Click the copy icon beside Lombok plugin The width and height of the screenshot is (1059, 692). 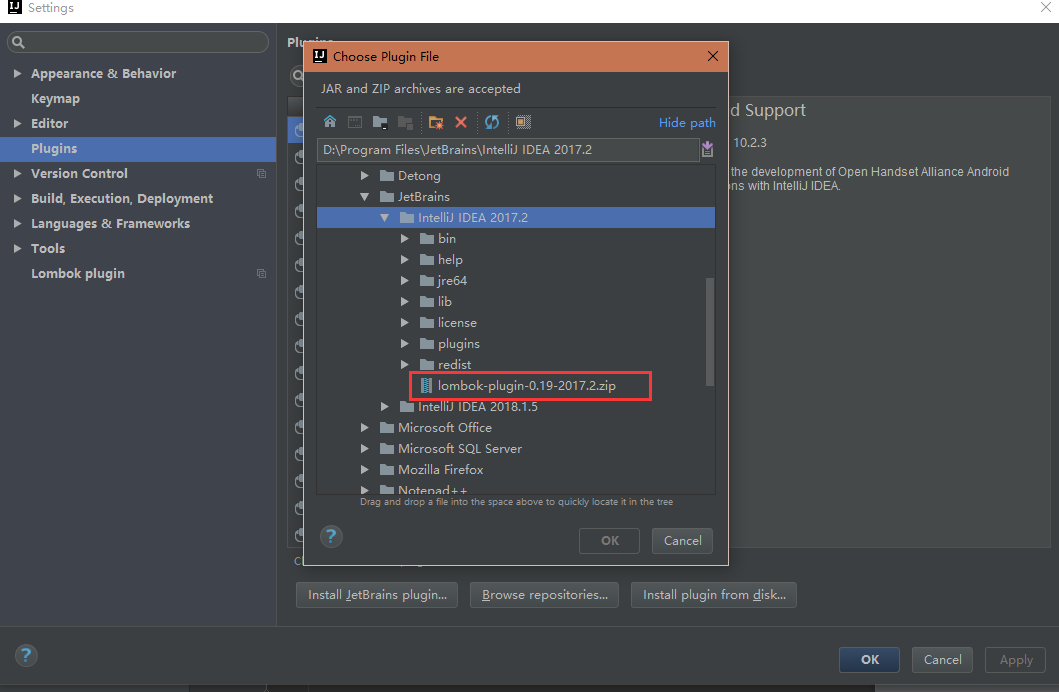point(261,273)
